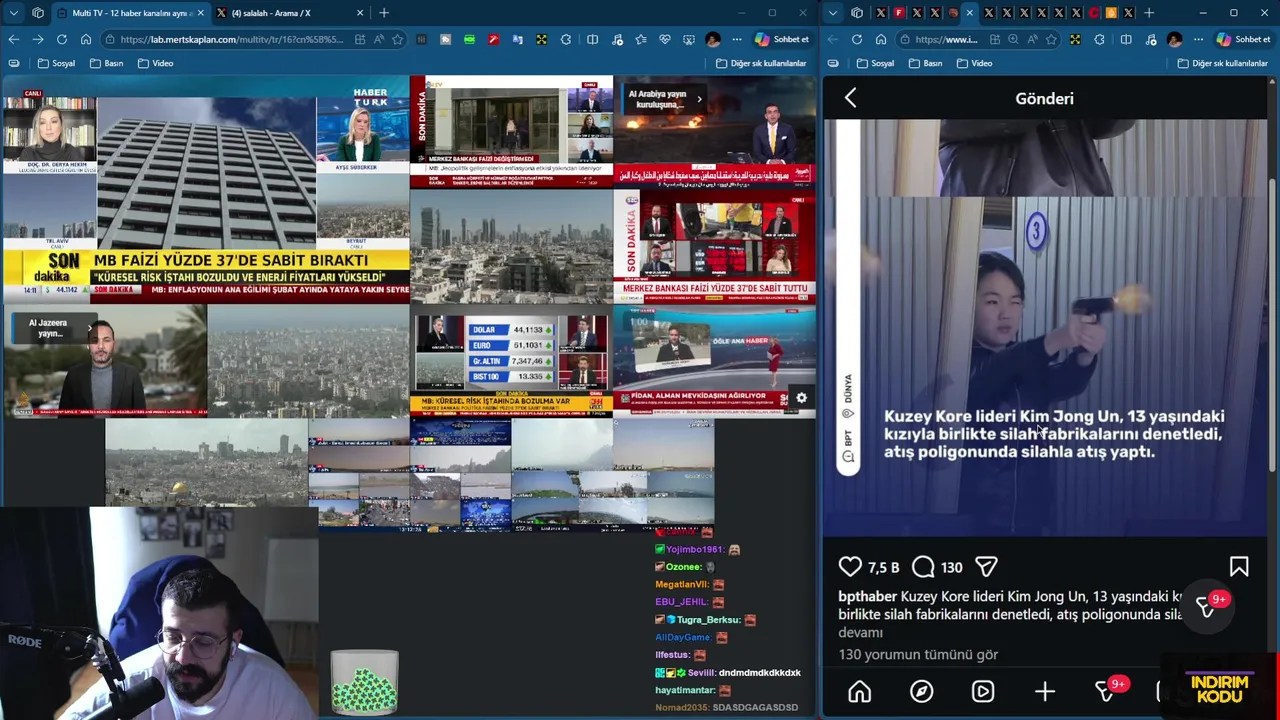Image resolution: width=1280 pixels, height=720 pixels.
Task: Open Multi TV grid settings gear
Action: point(801,398)
